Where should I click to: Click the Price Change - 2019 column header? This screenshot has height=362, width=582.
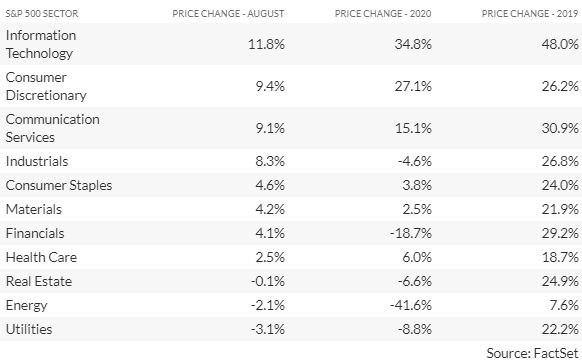coord(530,14)
